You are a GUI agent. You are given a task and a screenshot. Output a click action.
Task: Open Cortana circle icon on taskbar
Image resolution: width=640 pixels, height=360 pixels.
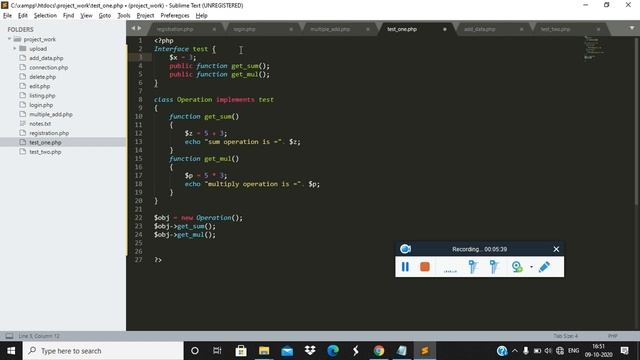coord(195,351)
